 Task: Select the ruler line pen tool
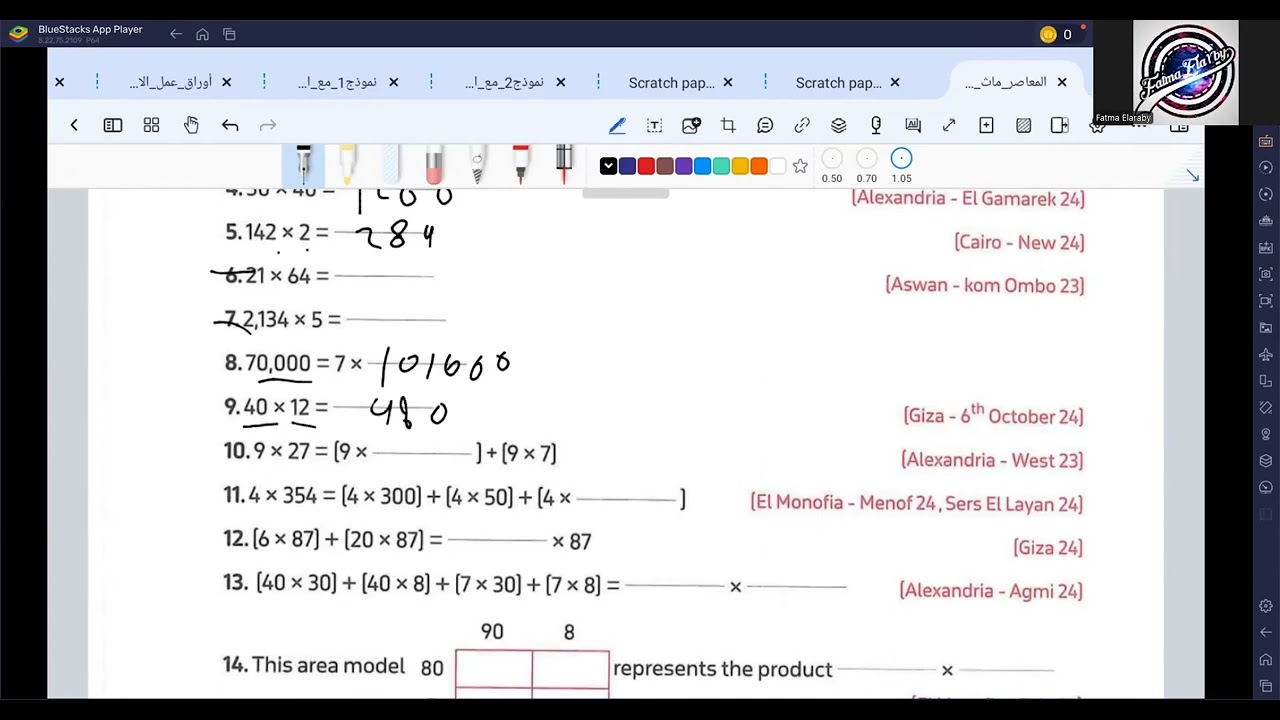[x=564, y=165]
